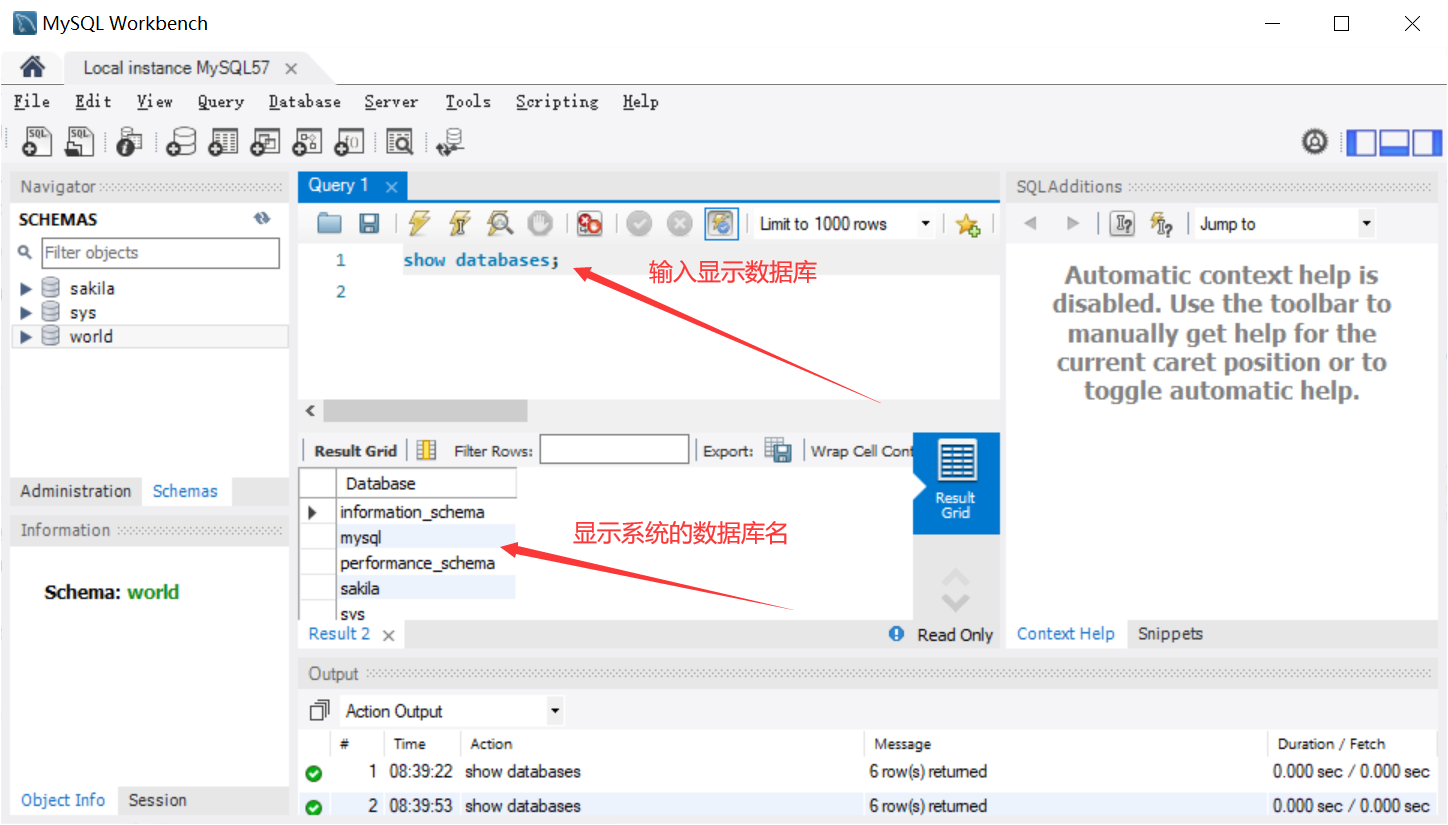This screenshot has width=1448, height=825.
Task: Open the Database menu
Action: click(304, 101)
